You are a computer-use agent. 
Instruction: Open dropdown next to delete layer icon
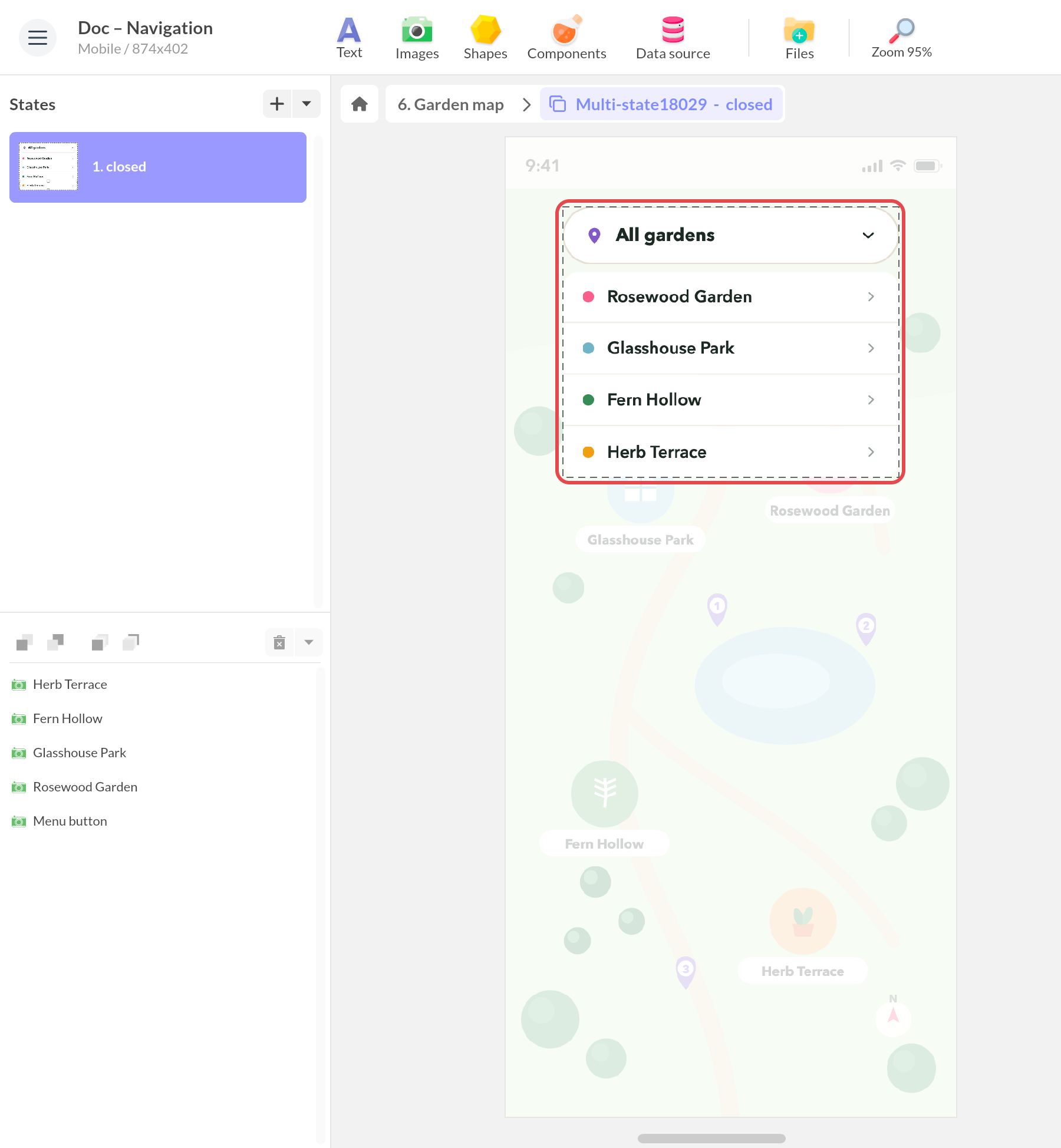coord(309,642)
